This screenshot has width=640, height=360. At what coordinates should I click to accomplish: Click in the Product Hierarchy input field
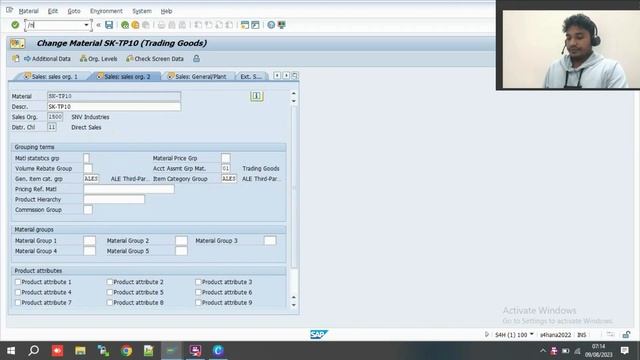click(114, 199)
